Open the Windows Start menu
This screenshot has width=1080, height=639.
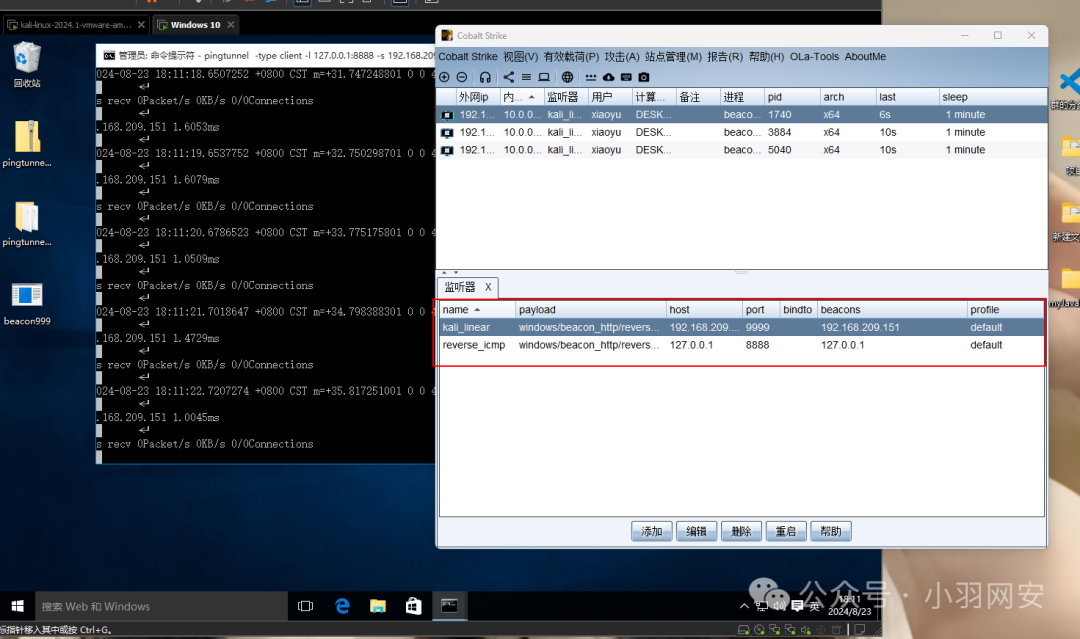tap(18, 606)
